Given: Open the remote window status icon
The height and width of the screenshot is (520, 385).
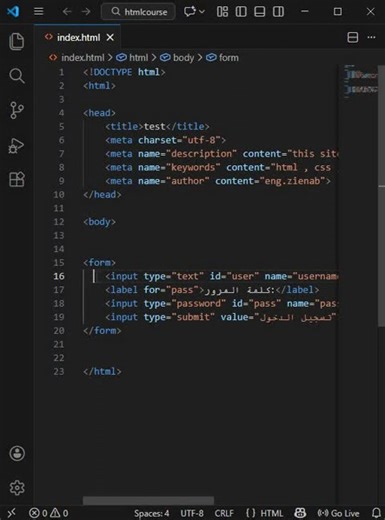Looking at the screenshot, I should point(11,513).
